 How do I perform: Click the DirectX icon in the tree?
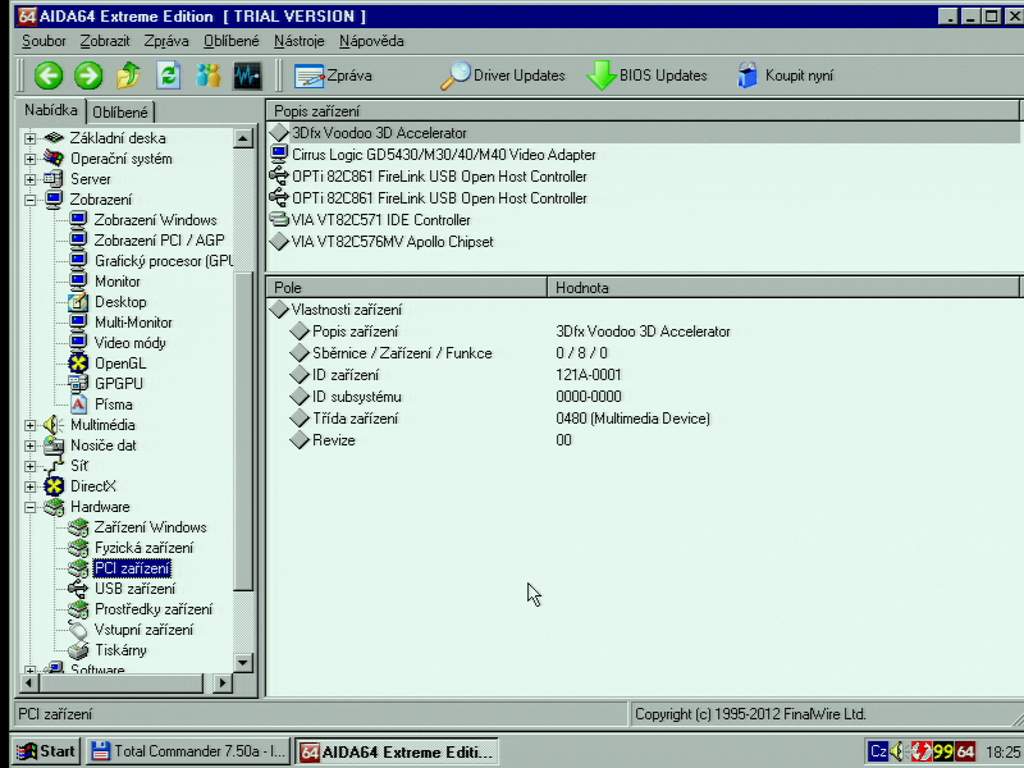click(54, 487)
